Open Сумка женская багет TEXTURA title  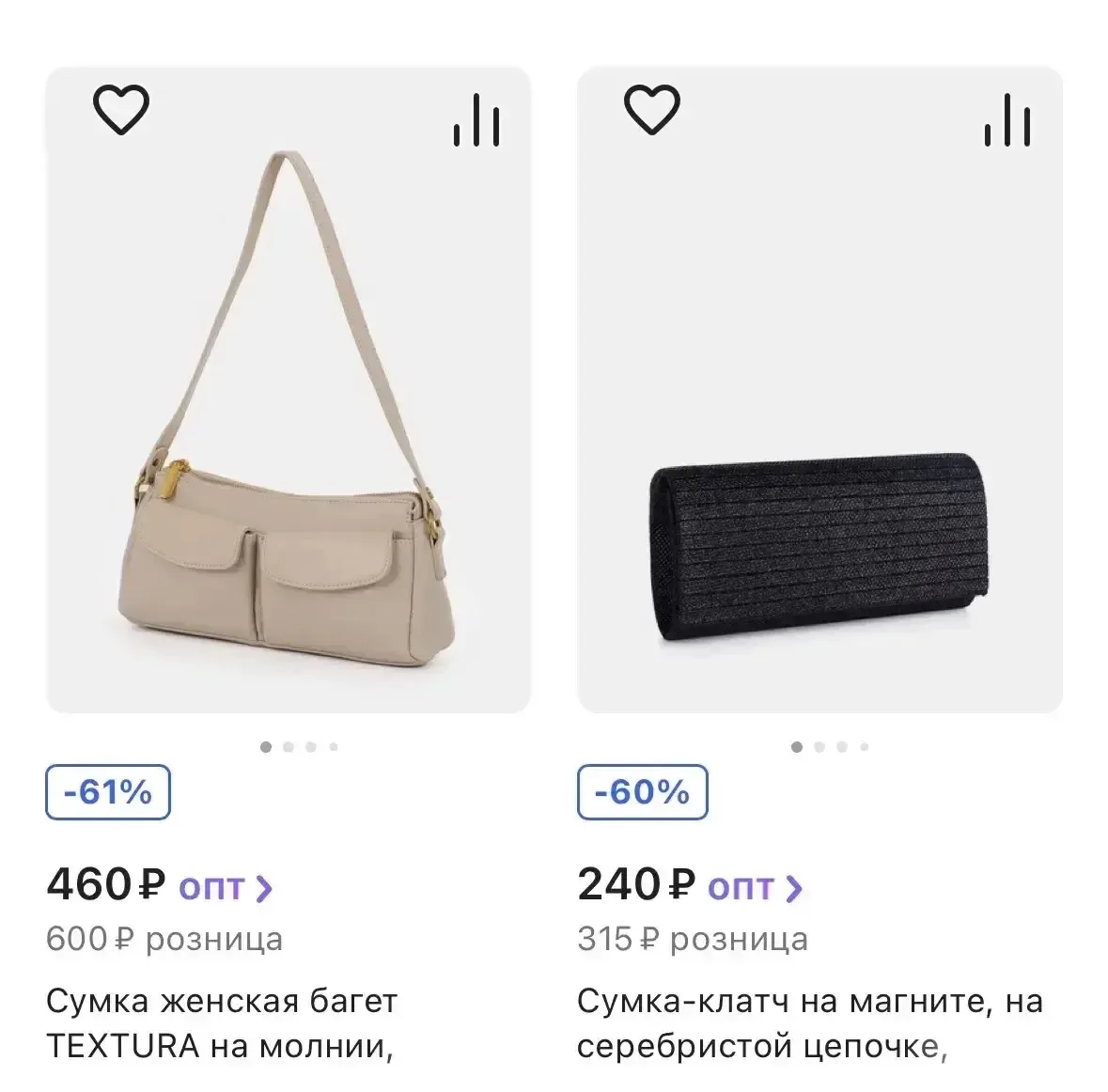tap(222, 1023)
